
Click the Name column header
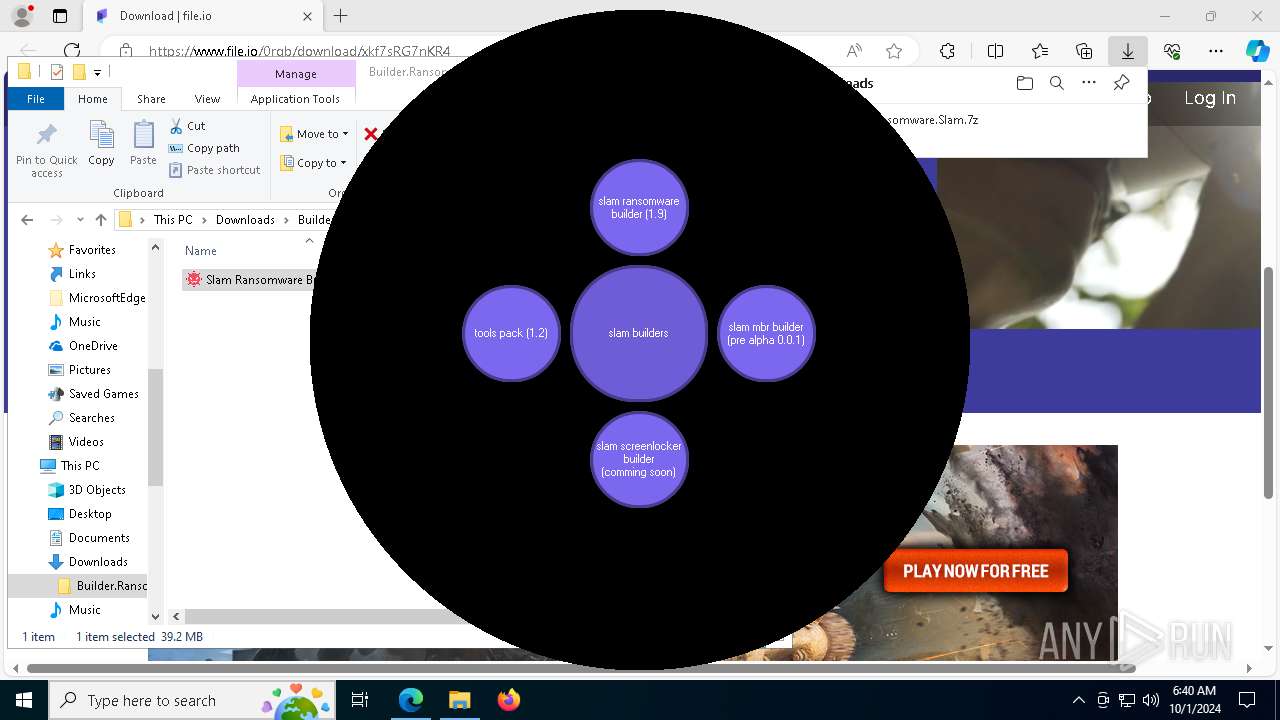201,251
